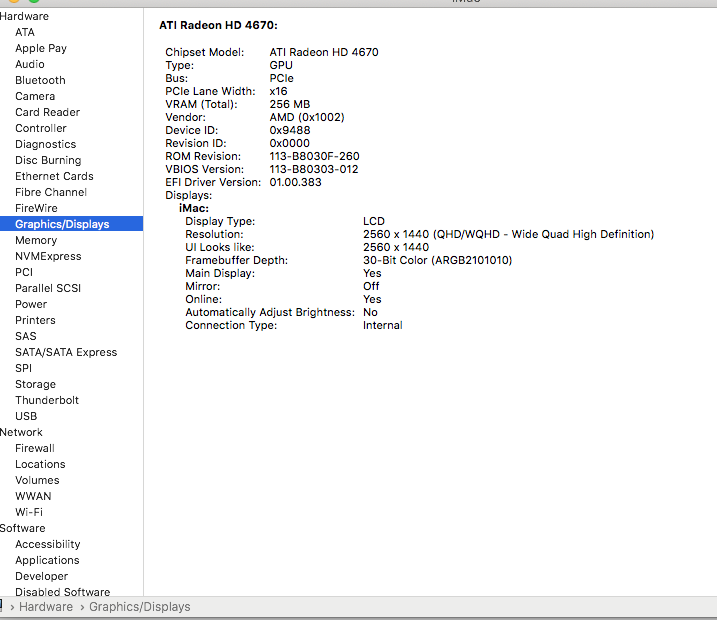This screenshot has height=620, width=717.
Task: Click Chipset Model value text
Action: point(324,52)
